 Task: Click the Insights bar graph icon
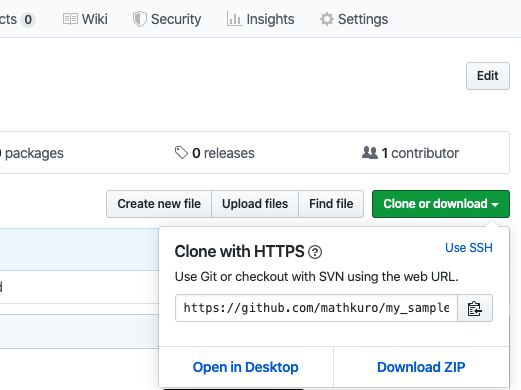(x=234, y=19)
